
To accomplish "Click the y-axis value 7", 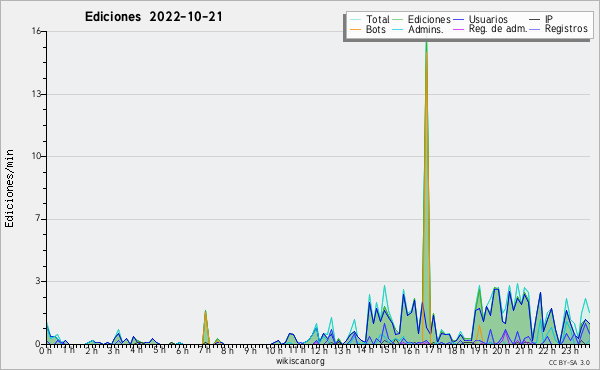I will 38,218.
